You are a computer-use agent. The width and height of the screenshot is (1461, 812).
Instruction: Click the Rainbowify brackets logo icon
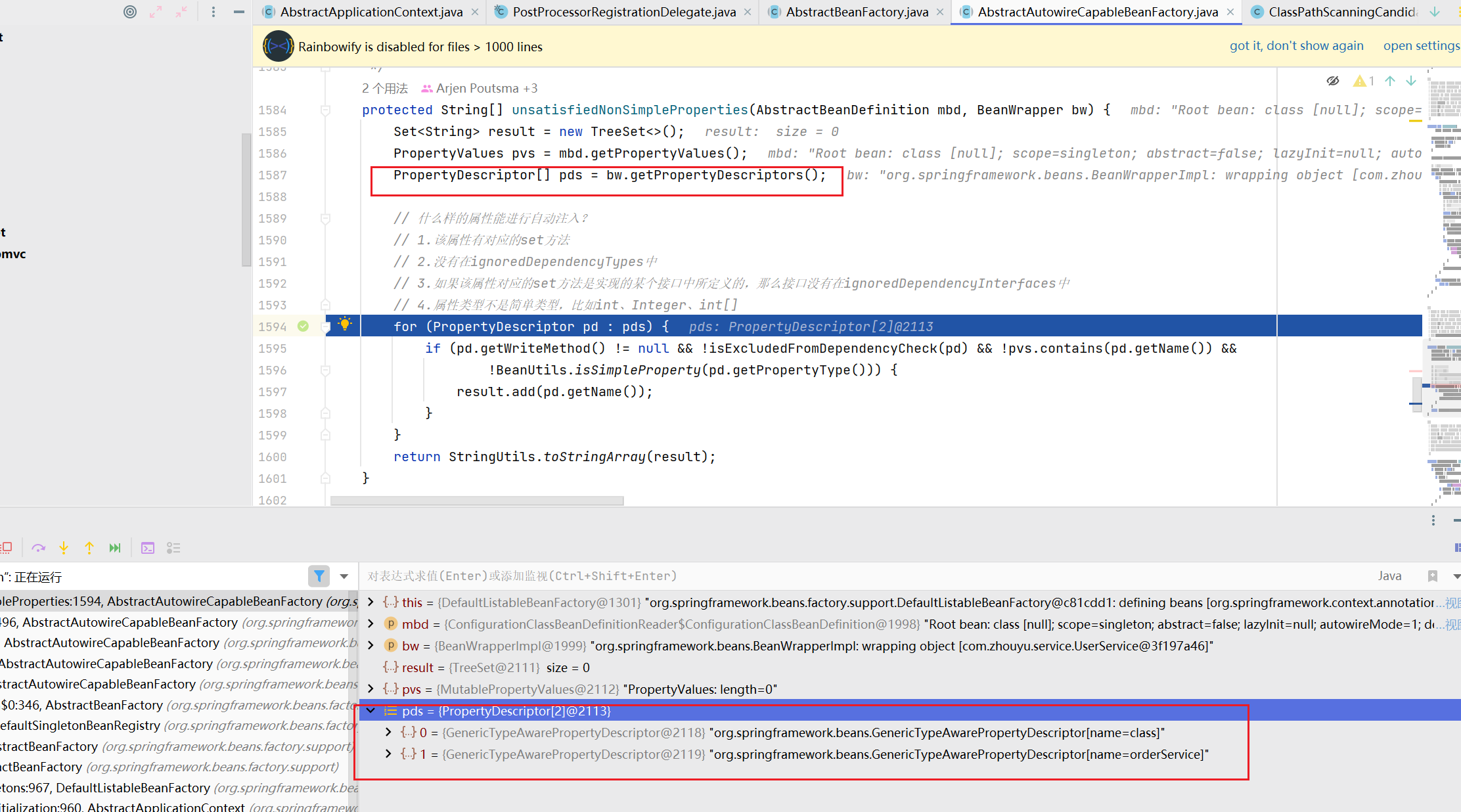click(279, 46)
